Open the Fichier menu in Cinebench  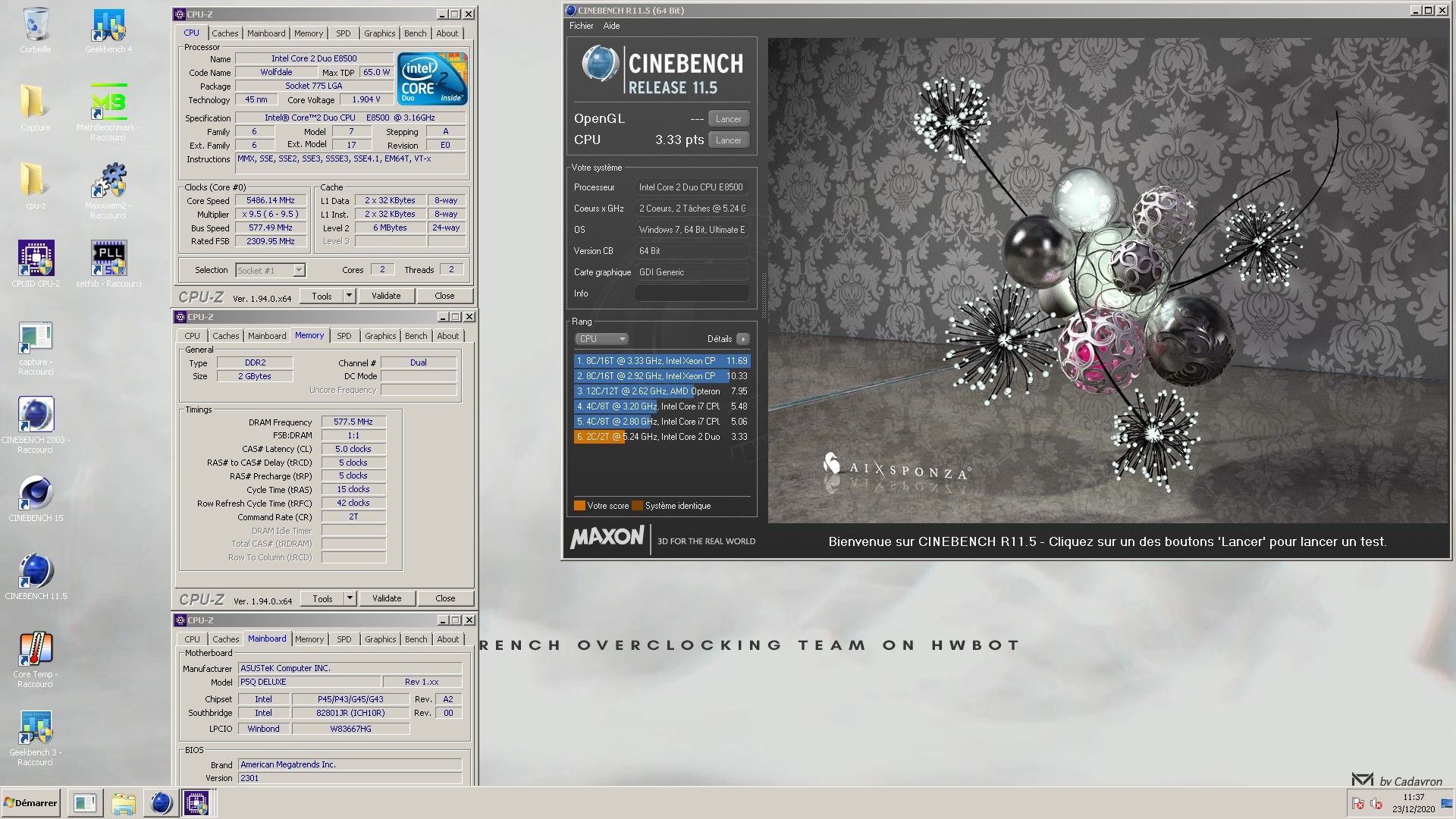[582, 26]
